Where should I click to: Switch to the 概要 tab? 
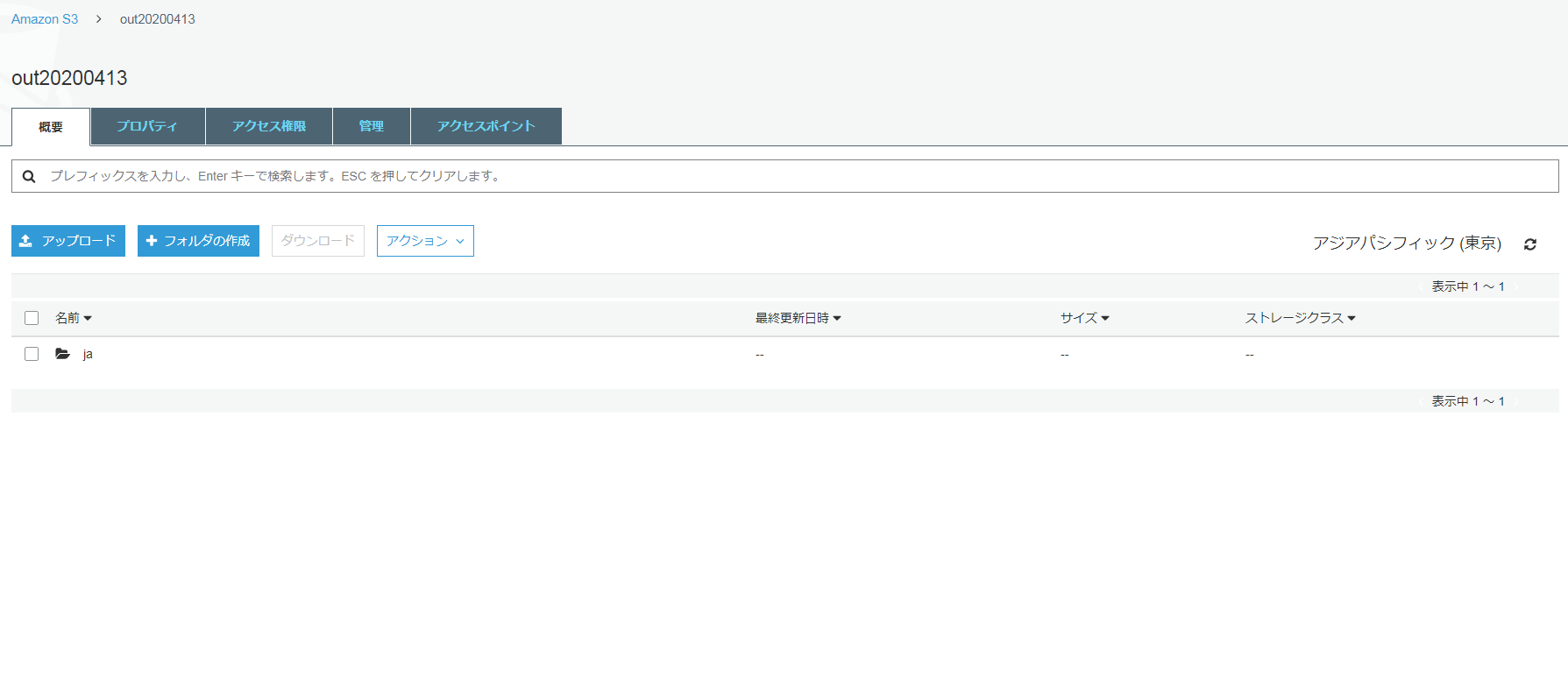pos(51,127)
